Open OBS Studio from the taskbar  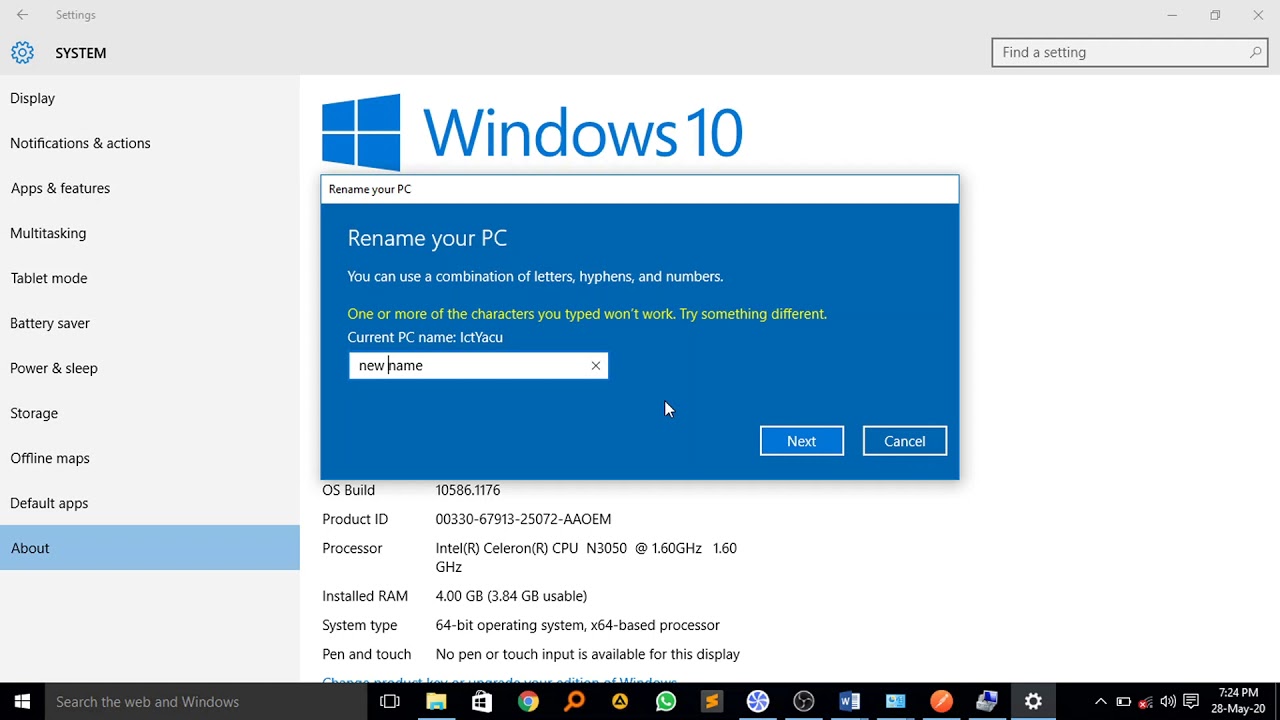point(804,702)
